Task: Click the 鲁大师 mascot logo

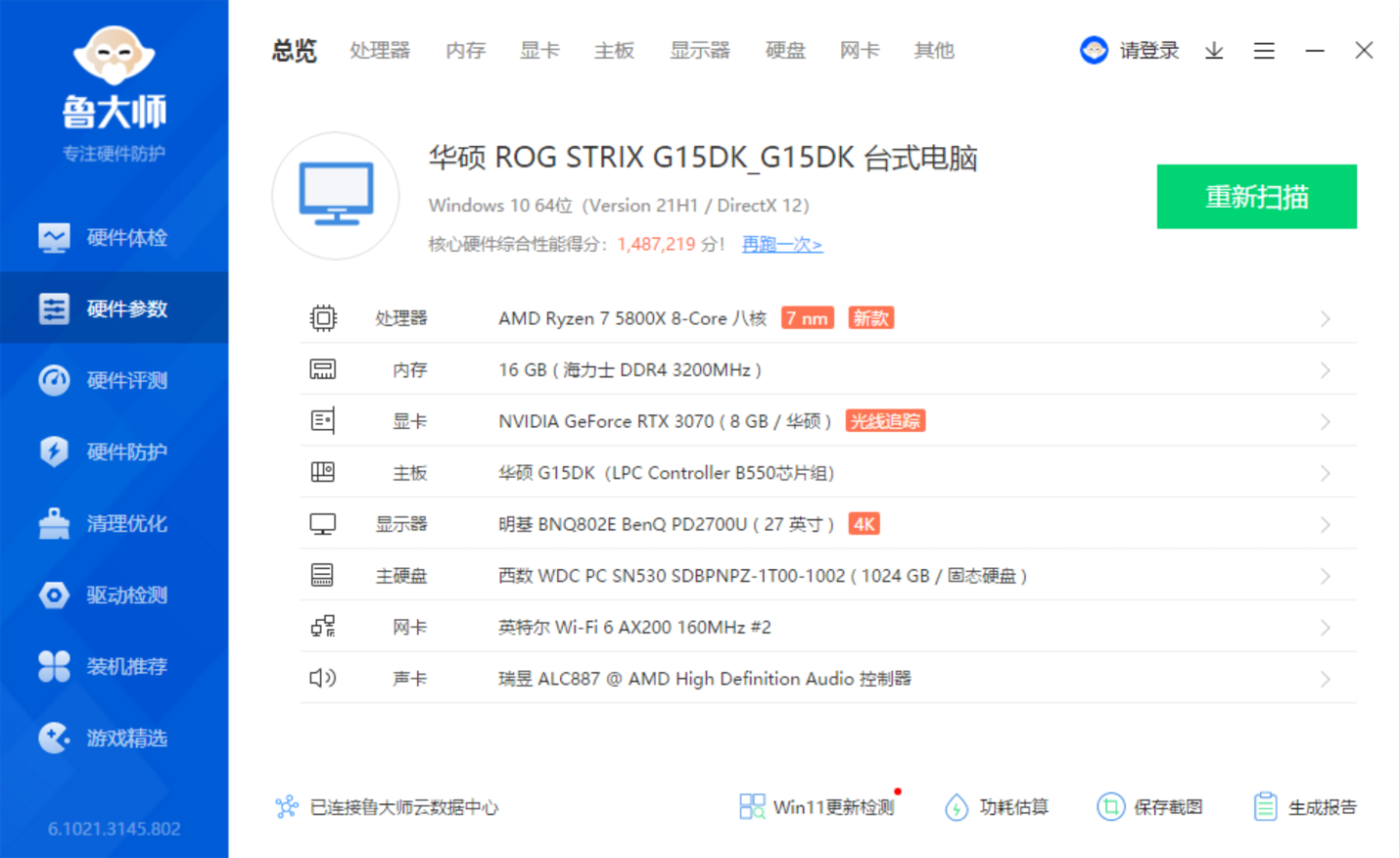Action: 115,55
